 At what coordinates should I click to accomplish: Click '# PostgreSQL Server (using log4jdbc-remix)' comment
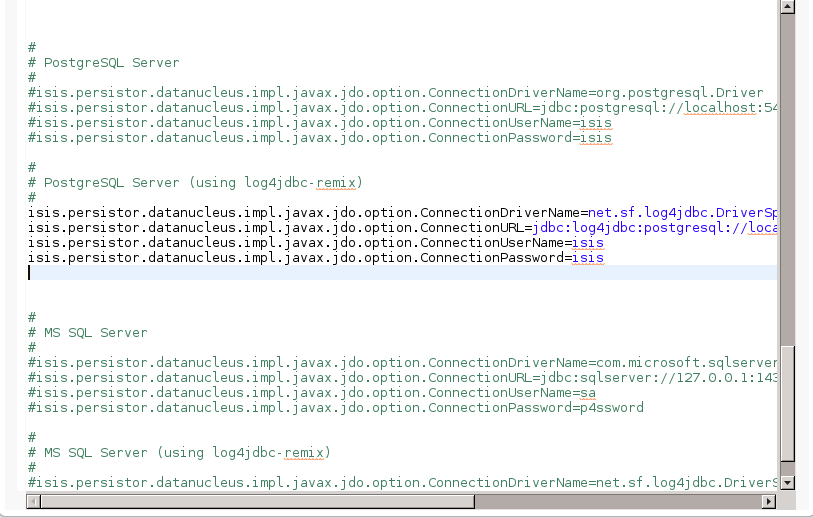click(x=195, y=183)
